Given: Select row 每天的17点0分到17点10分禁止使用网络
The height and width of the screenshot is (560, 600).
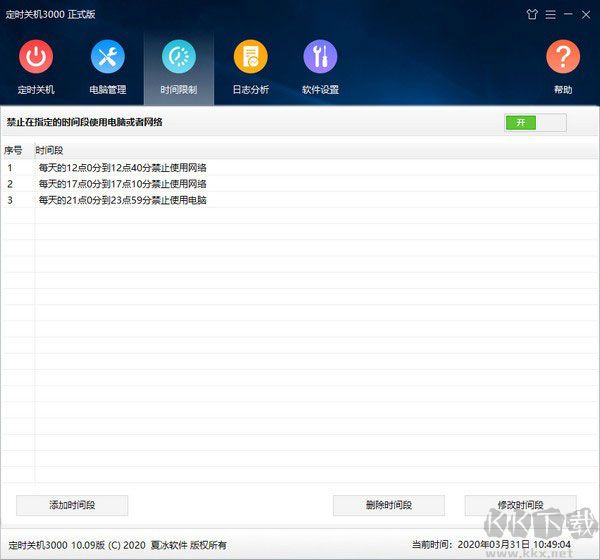Looking at the screenshot, I should click(300, 184).
